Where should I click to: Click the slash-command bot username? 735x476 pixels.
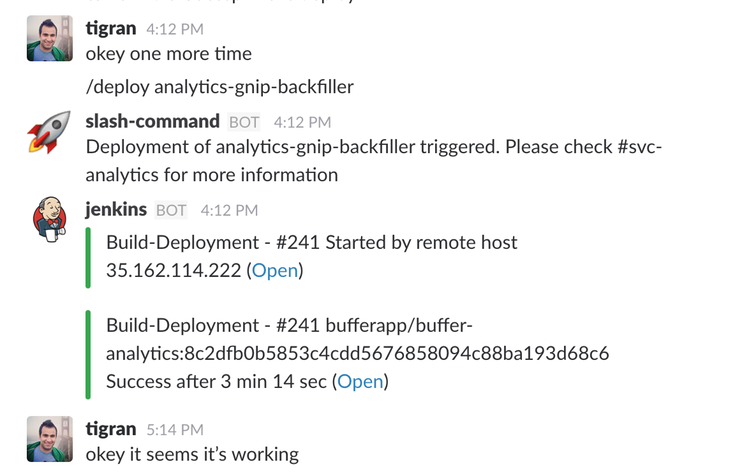[x=152, y=121]
